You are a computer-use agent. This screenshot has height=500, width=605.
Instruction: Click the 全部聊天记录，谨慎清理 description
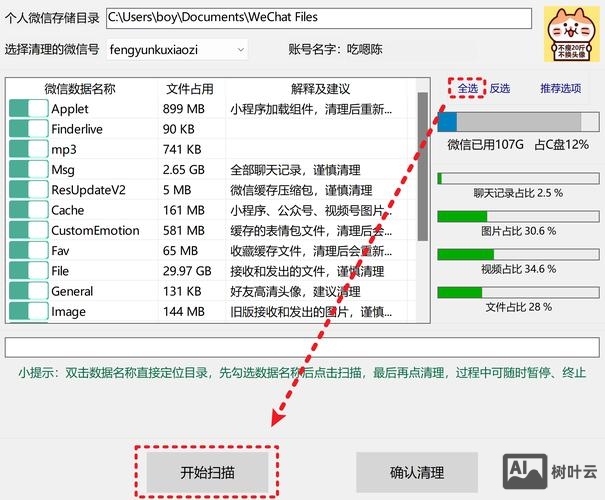pos(295,170)
